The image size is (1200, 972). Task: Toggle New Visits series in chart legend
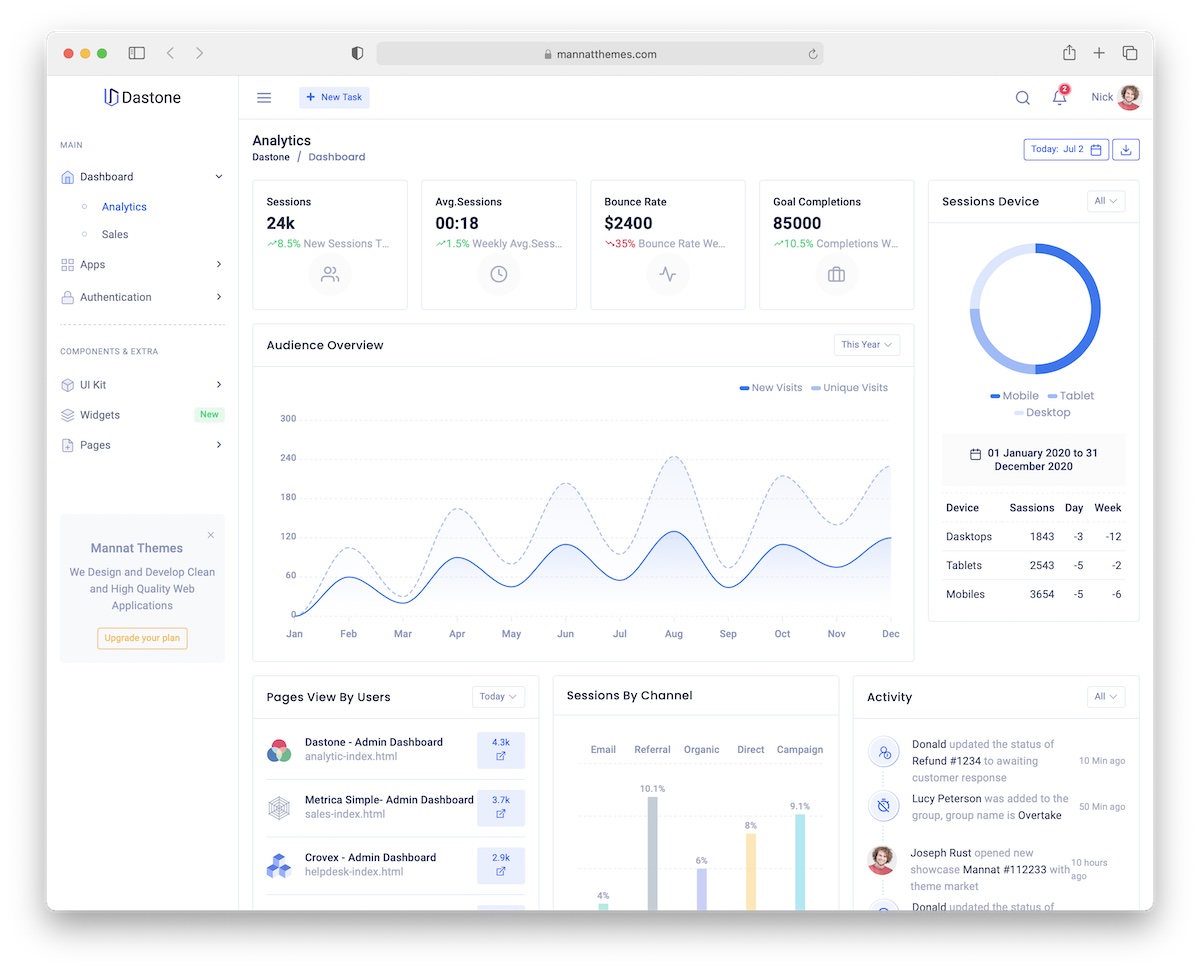pos(771,388)
